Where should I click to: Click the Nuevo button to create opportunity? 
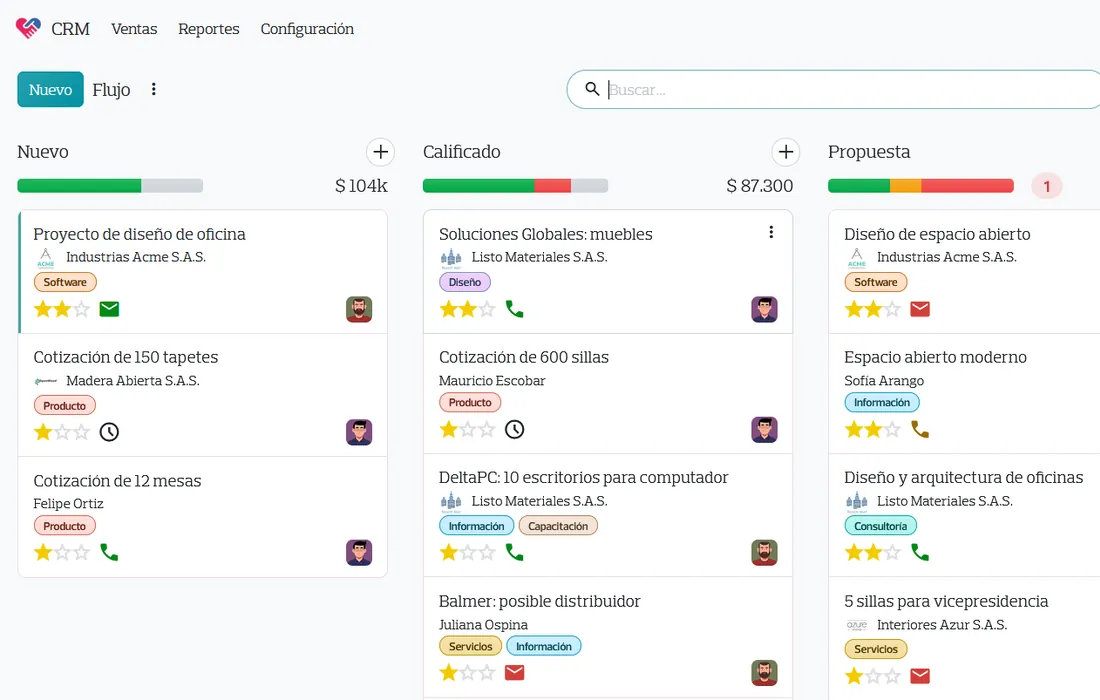[x=51, y=89]
